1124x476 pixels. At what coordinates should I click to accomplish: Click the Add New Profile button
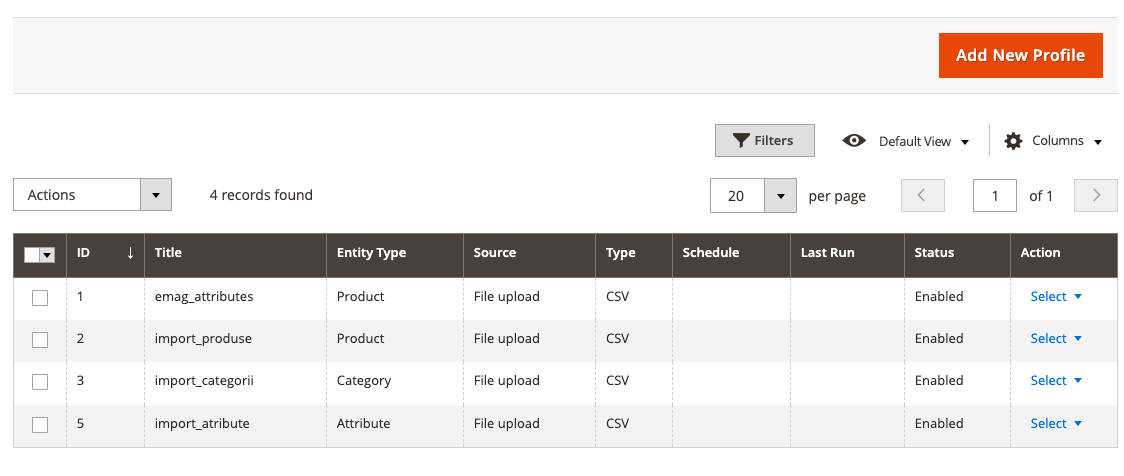(x=1020, y=55)
